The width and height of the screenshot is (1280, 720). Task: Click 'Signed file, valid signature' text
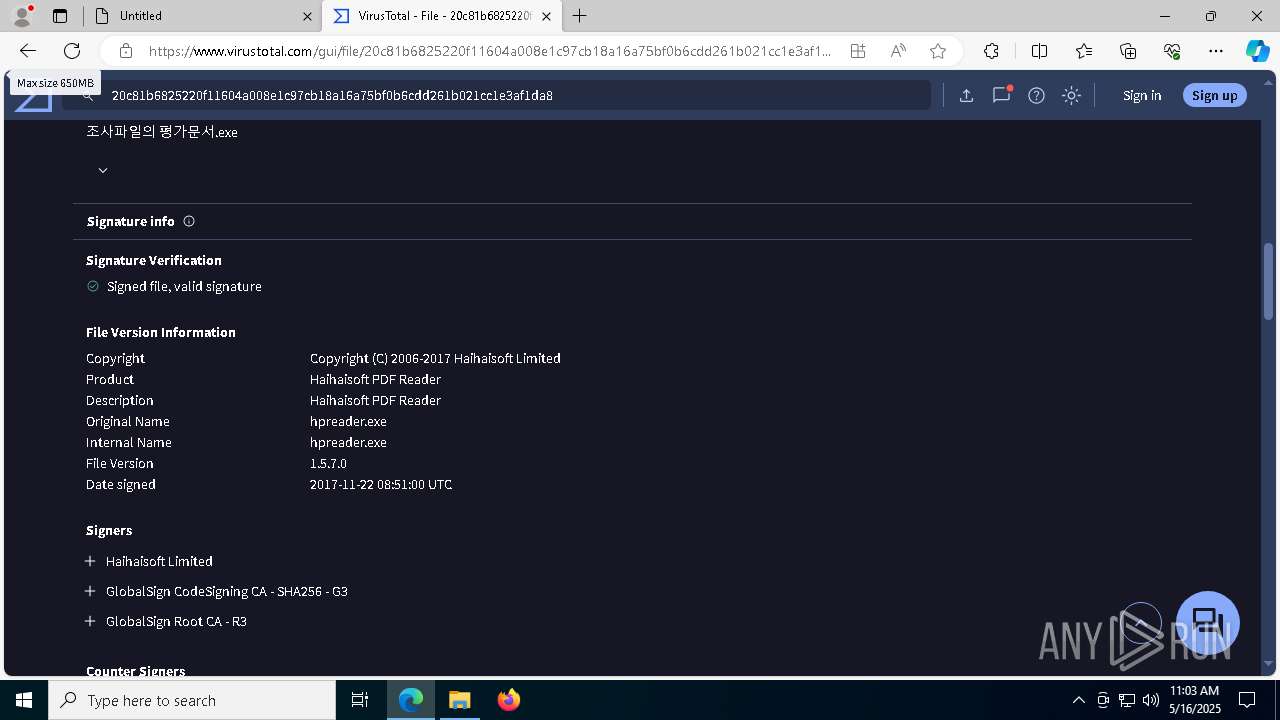pos(184,286)
